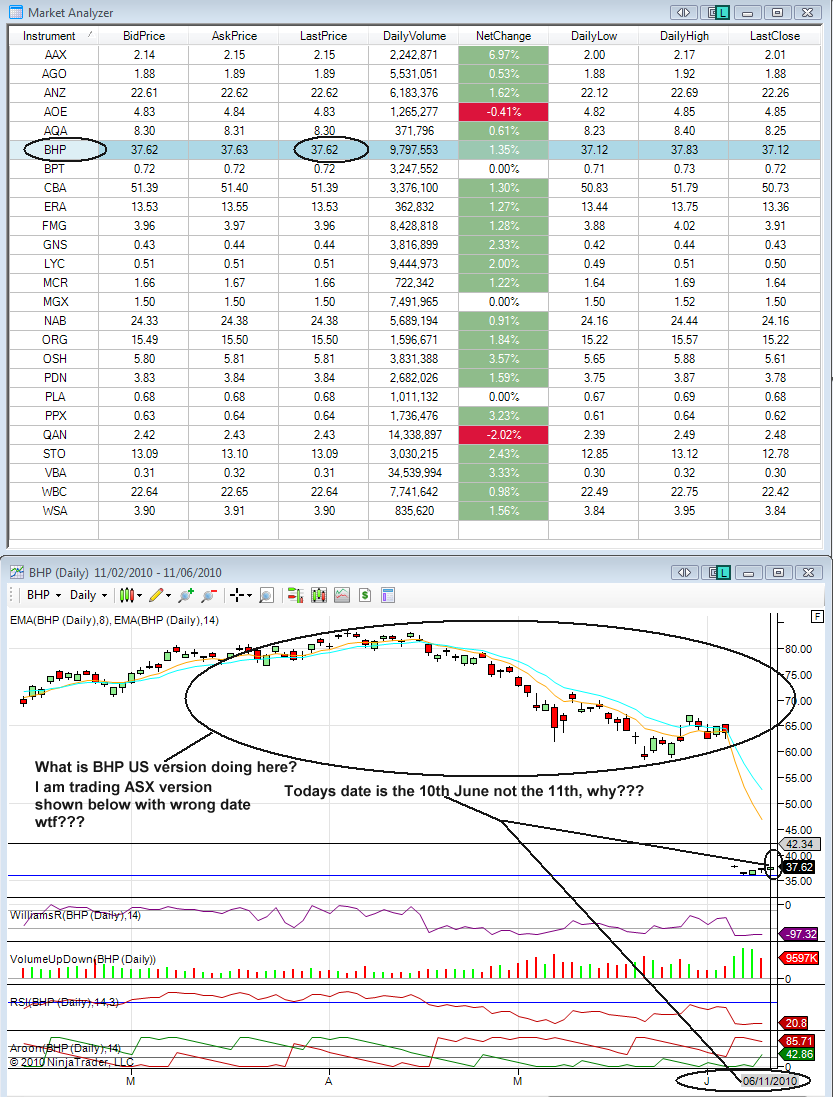Sort by the AskPrice column header
The height and width of the screenshot is (1097, 833).
point(234,36)
